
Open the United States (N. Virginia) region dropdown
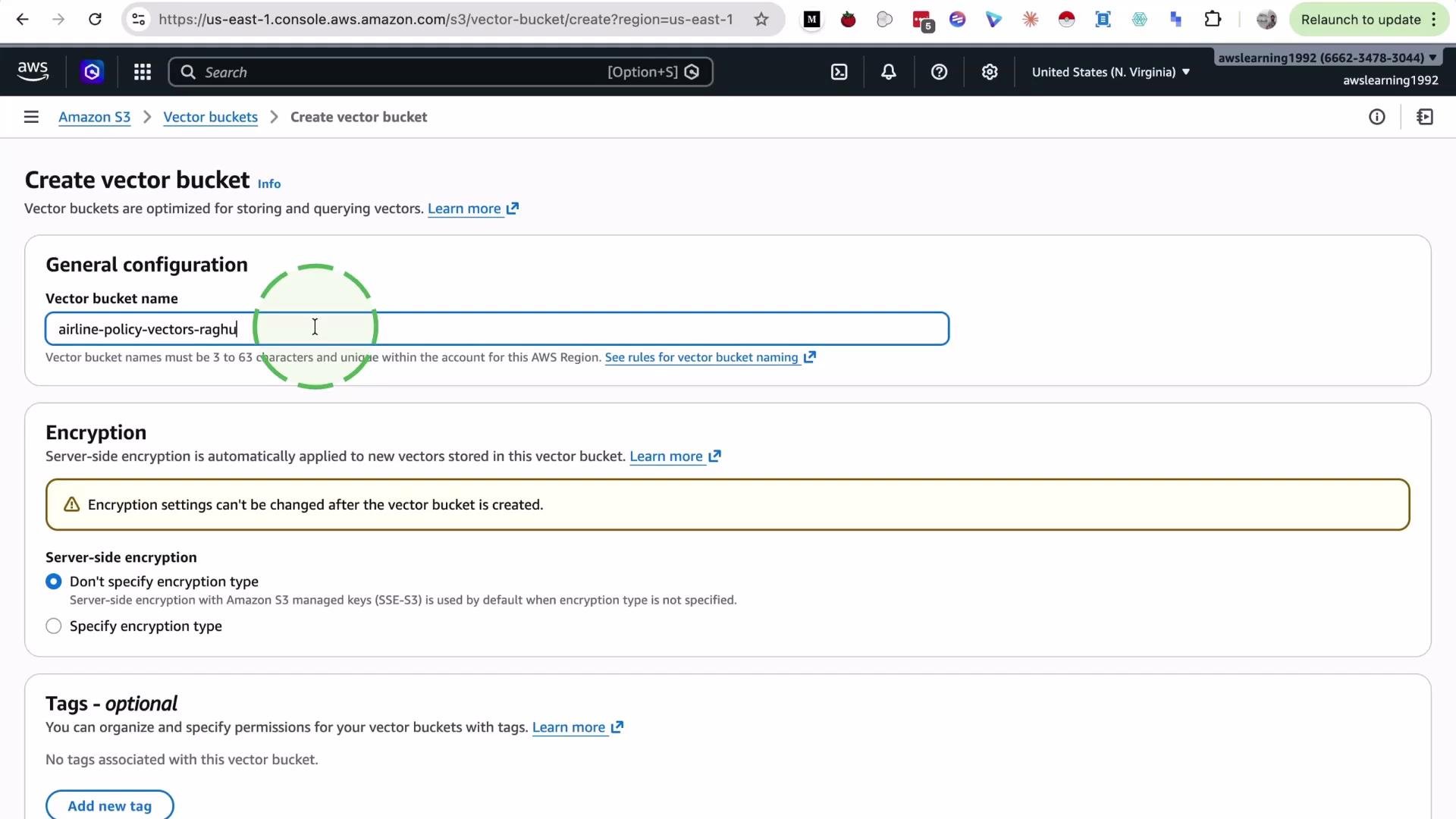pyautogui.click(x=1110, y=72)
